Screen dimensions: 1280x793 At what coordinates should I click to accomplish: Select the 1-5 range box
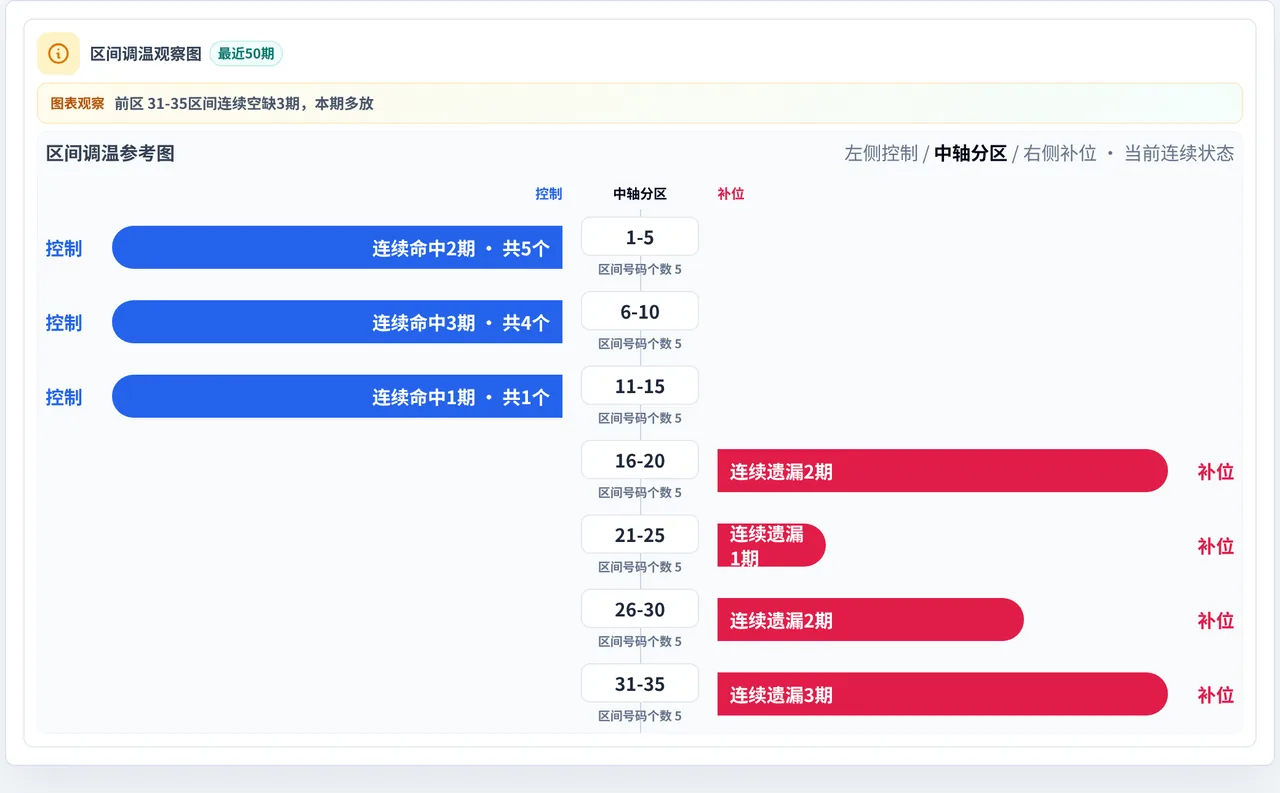[640, 237]
